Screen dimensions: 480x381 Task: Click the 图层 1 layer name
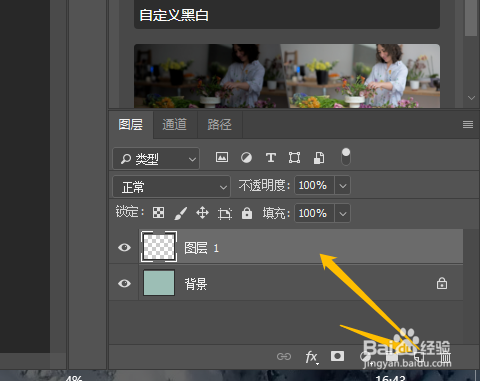202,248
